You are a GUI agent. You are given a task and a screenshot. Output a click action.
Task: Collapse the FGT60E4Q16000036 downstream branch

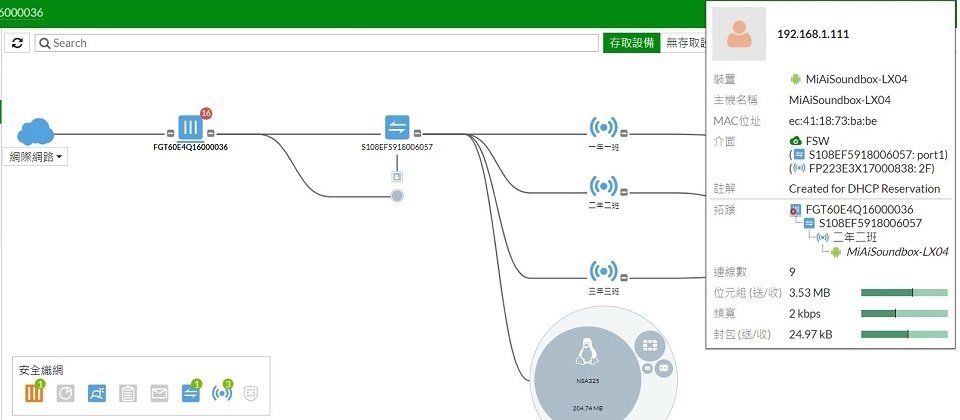(211, 133)
